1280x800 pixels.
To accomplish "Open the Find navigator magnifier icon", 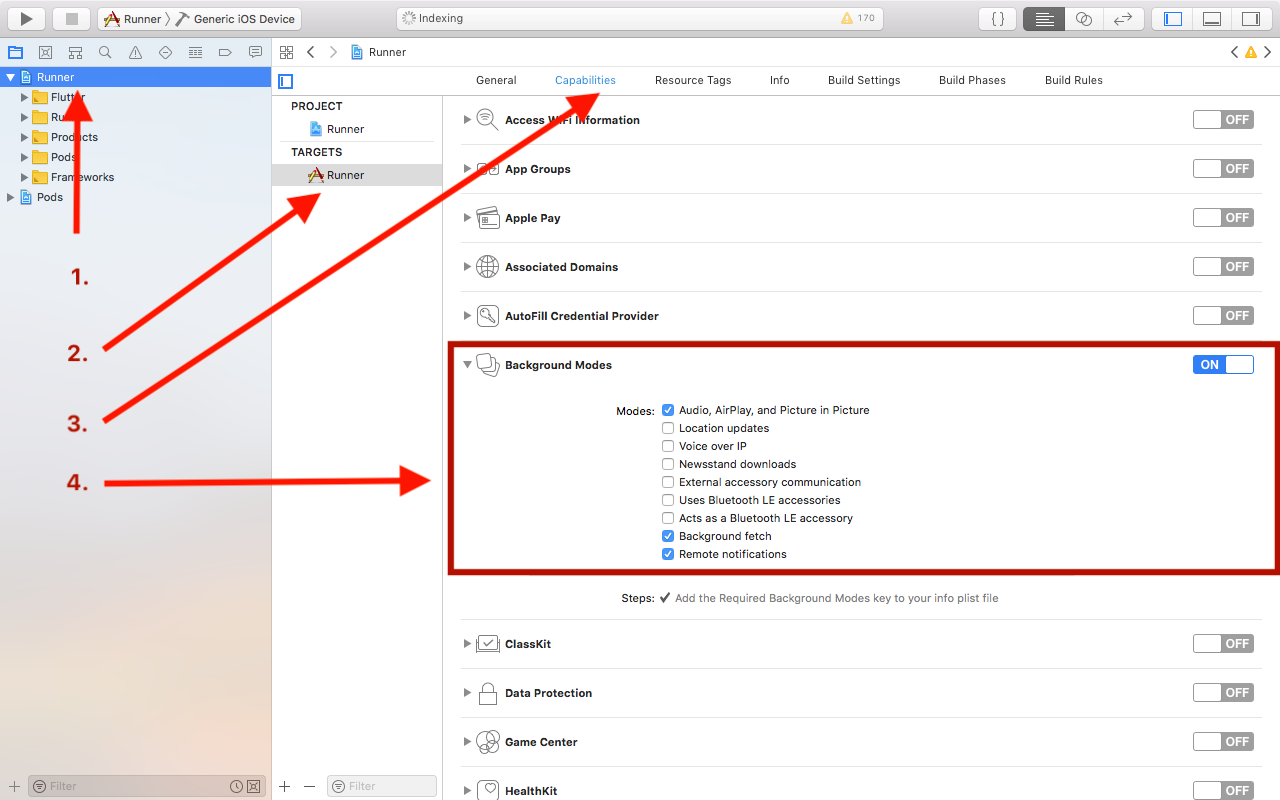I will 105,52.
